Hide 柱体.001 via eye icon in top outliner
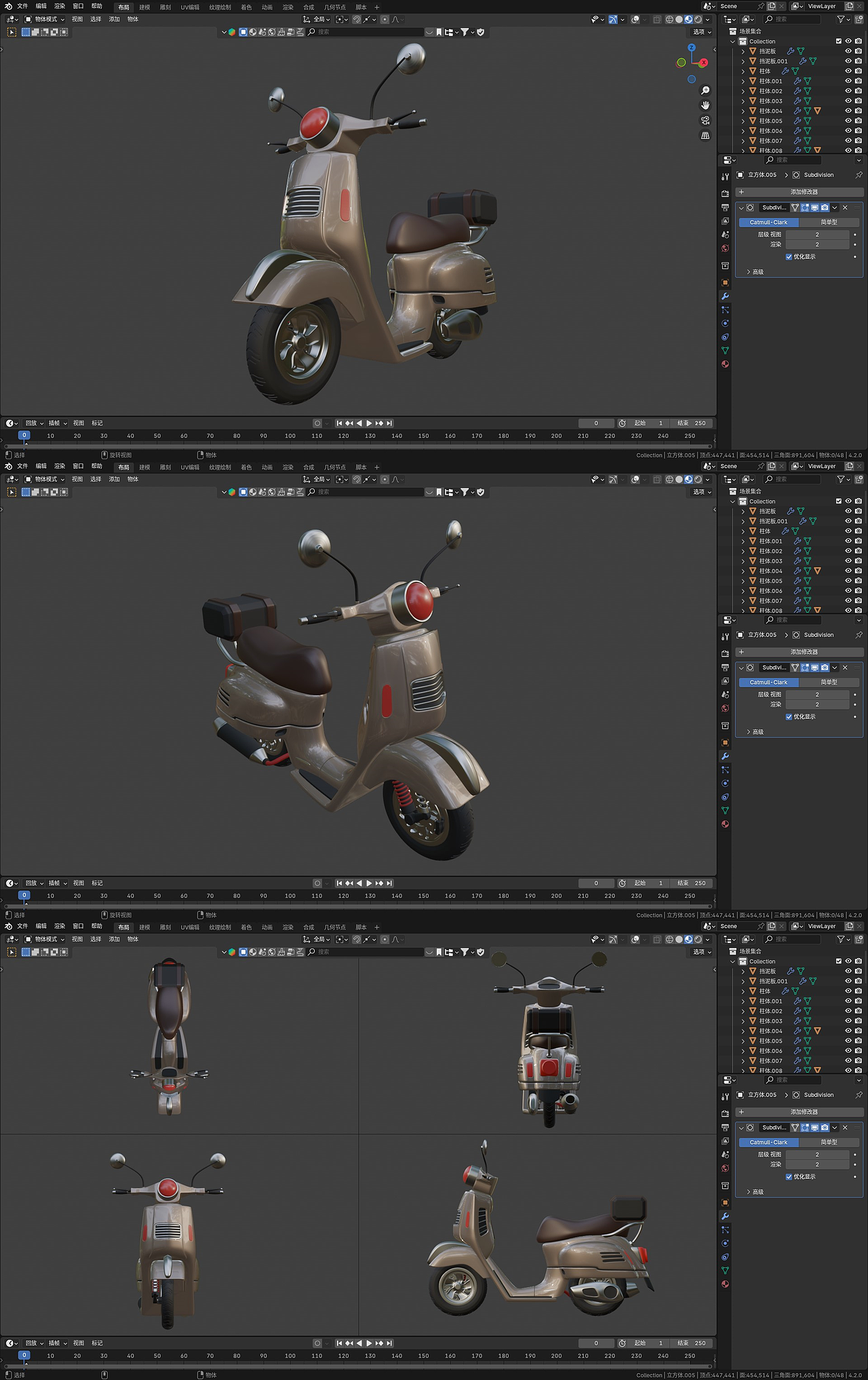The height and width of the screenshot is (1380, 868). 848,81
